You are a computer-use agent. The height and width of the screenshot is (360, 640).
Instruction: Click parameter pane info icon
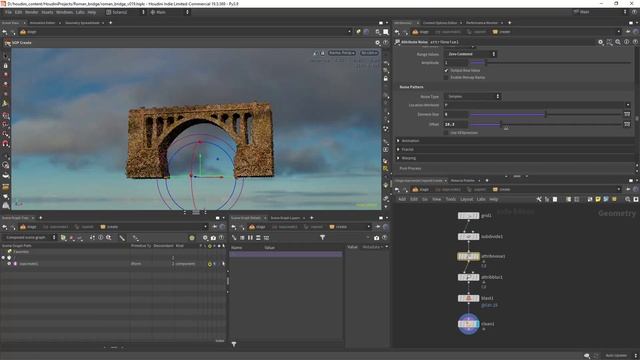coord(627,42)
